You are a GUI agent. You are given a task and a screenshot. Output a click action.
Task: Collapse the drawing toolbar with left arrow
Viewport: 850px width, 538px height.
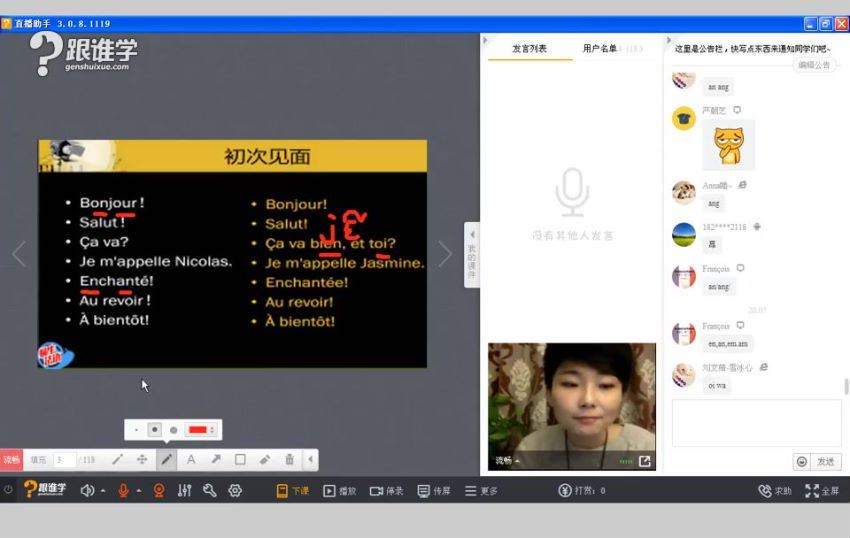click(x=310, y=460)
